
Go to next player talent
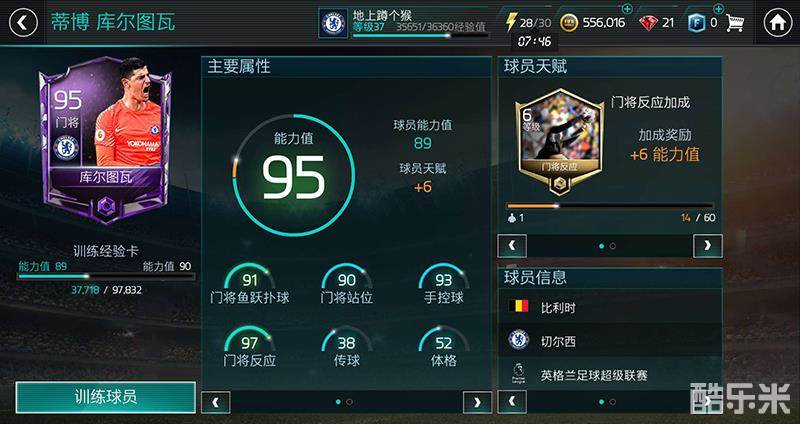click(708, 246)
